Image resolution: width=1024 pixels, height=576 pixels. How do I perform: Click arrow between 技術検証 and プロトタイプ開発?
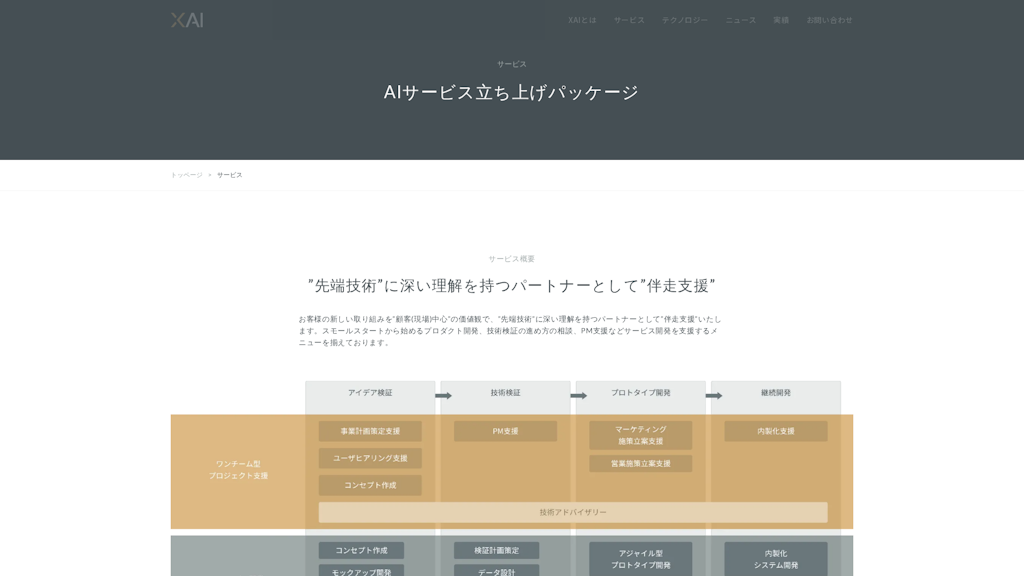pyautogui.click(x=580, y=396)
